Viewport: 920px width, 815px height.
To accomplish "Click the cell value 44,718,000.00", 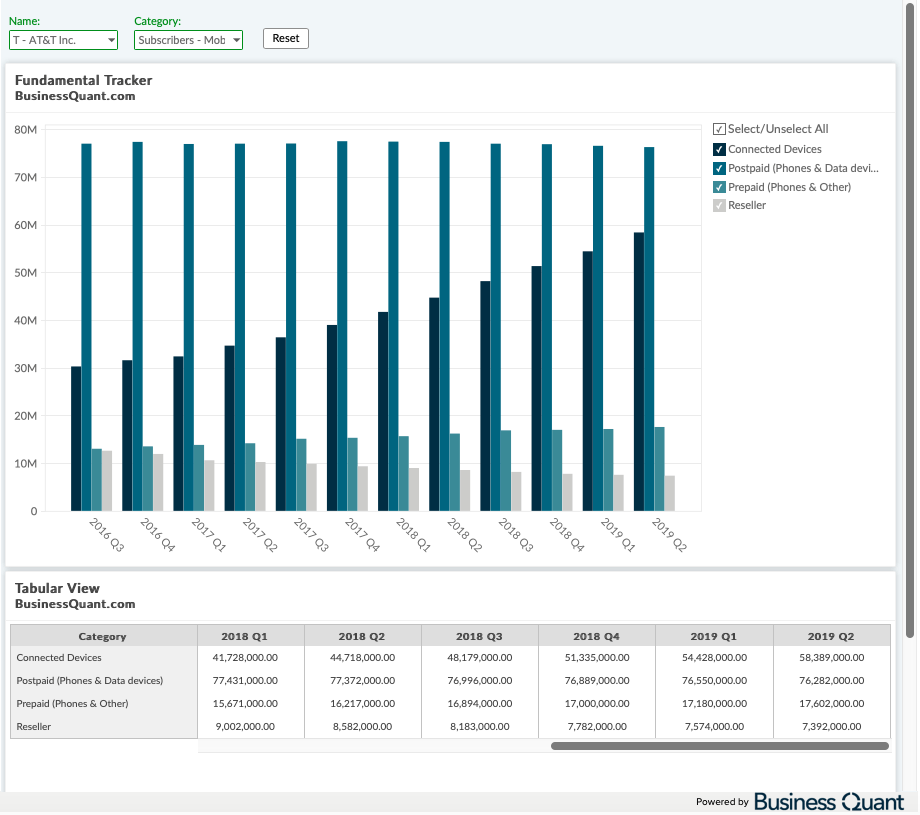I will click(362, 658).
